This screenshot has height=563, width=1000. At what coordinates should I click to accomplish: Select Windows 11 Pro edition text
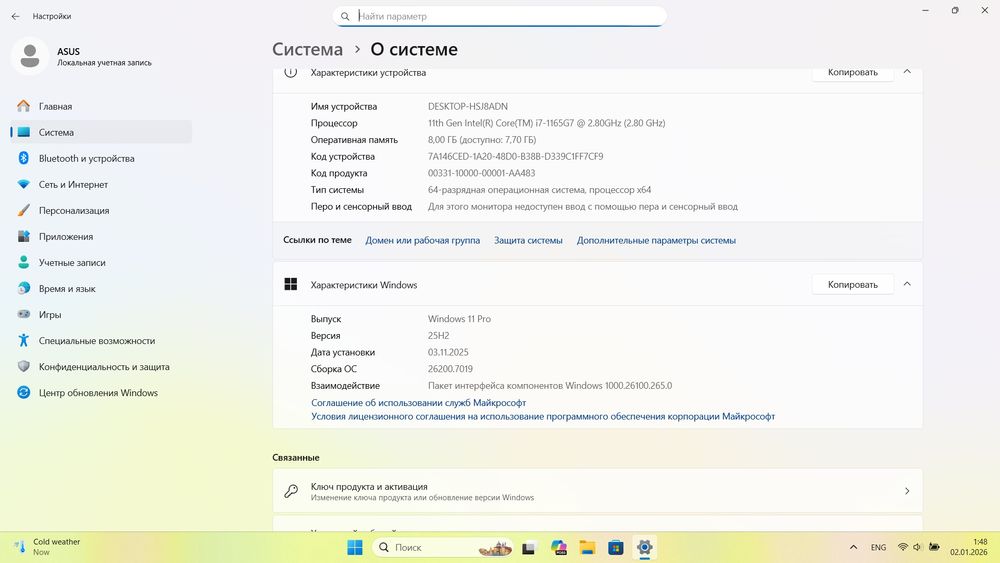(x=459, y=319)
